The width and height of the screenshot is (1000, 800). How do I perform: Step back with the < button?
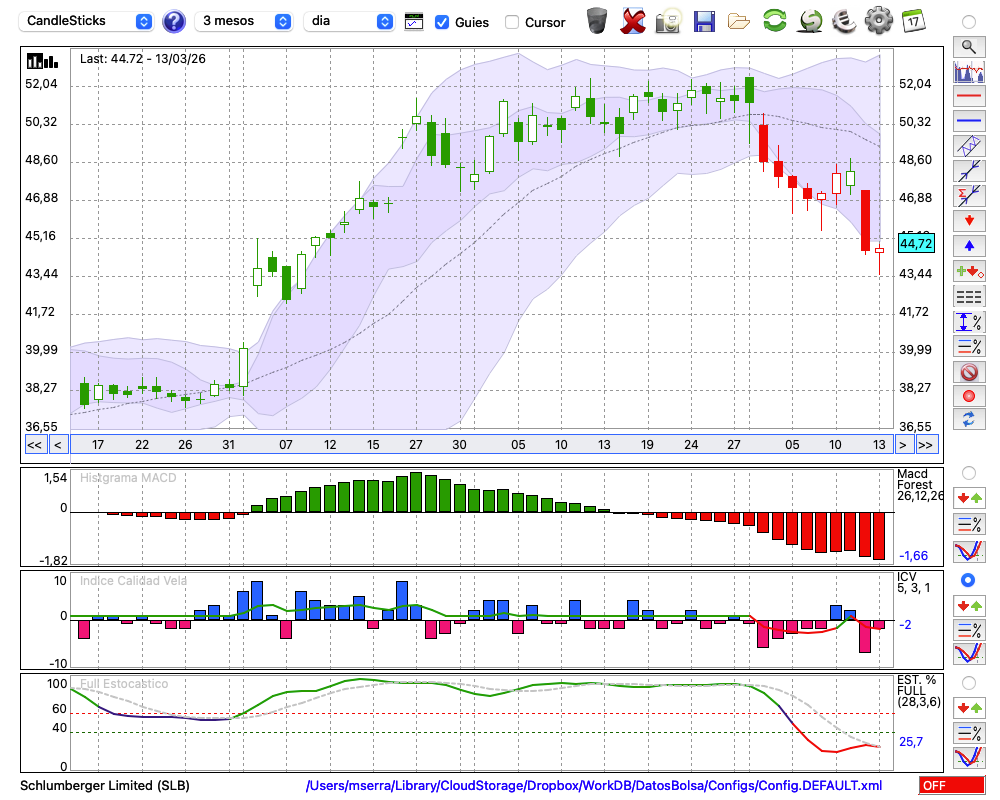coord(58,445)
